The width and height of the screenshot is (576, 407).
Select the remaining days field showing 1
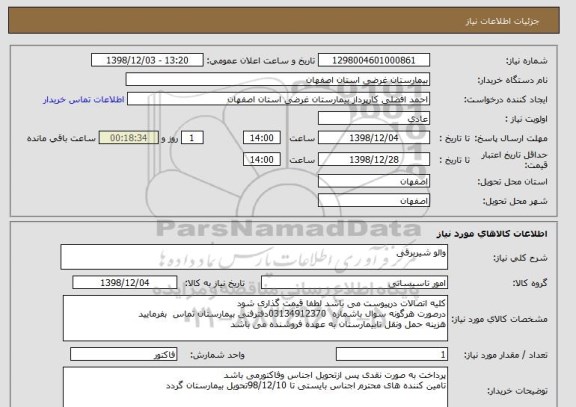click(192, 138)
